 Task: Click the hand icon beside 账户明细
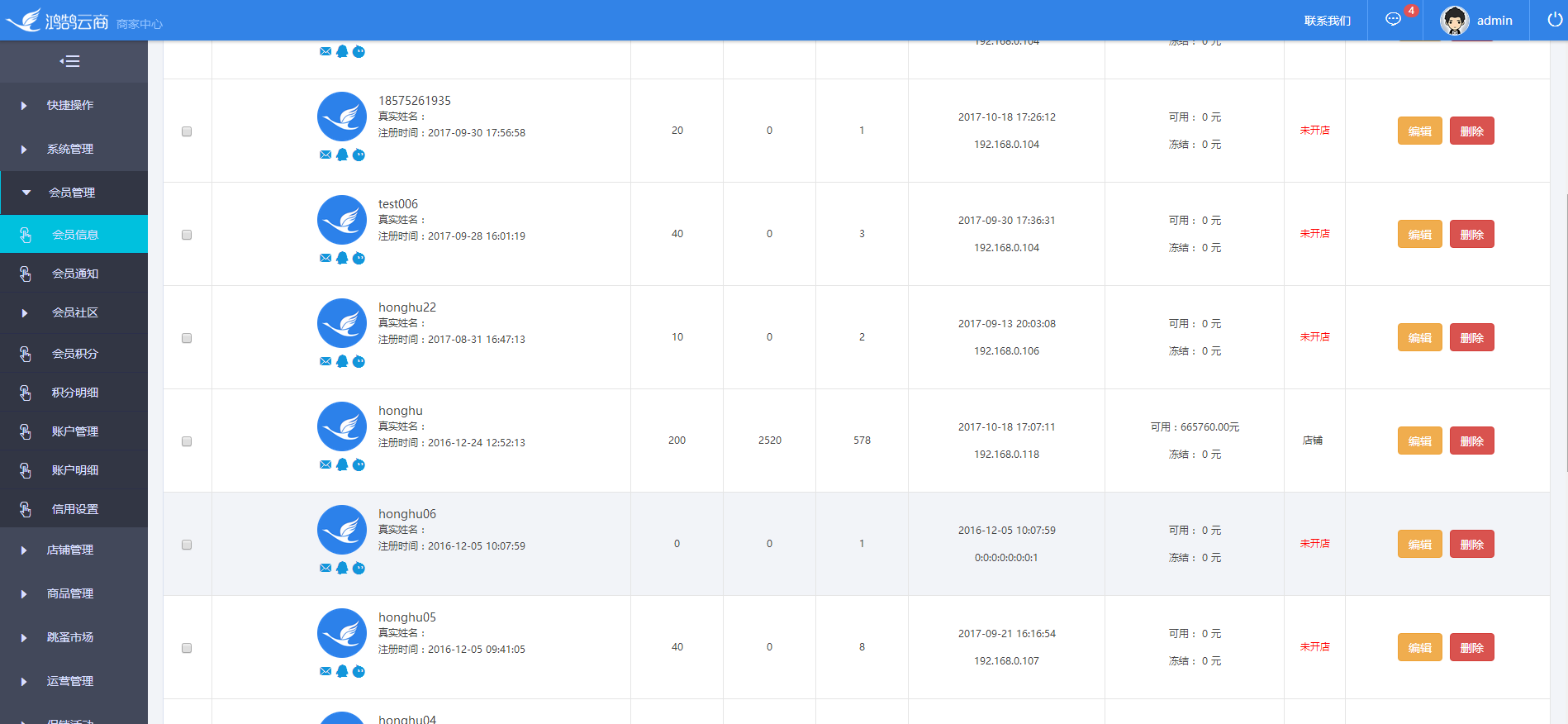pyautogui.click(x=26, y=470)
